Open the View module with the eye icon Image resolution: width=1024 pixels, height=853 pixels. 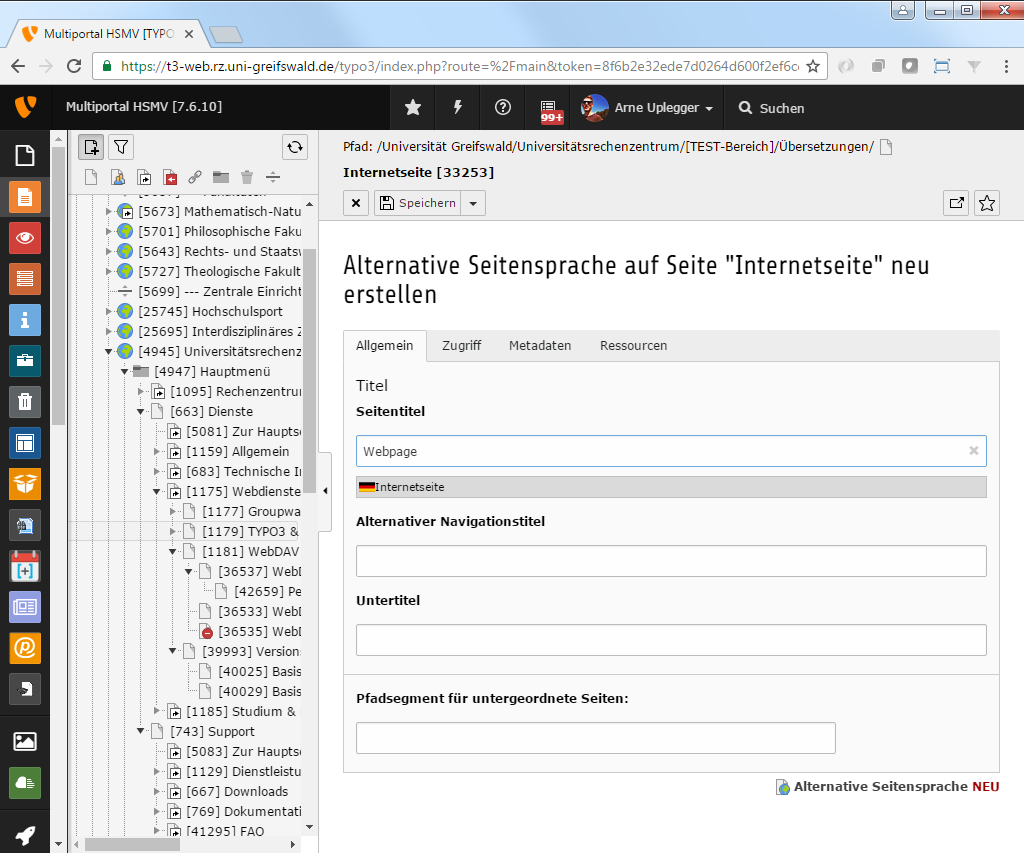[x=25, y=237]
